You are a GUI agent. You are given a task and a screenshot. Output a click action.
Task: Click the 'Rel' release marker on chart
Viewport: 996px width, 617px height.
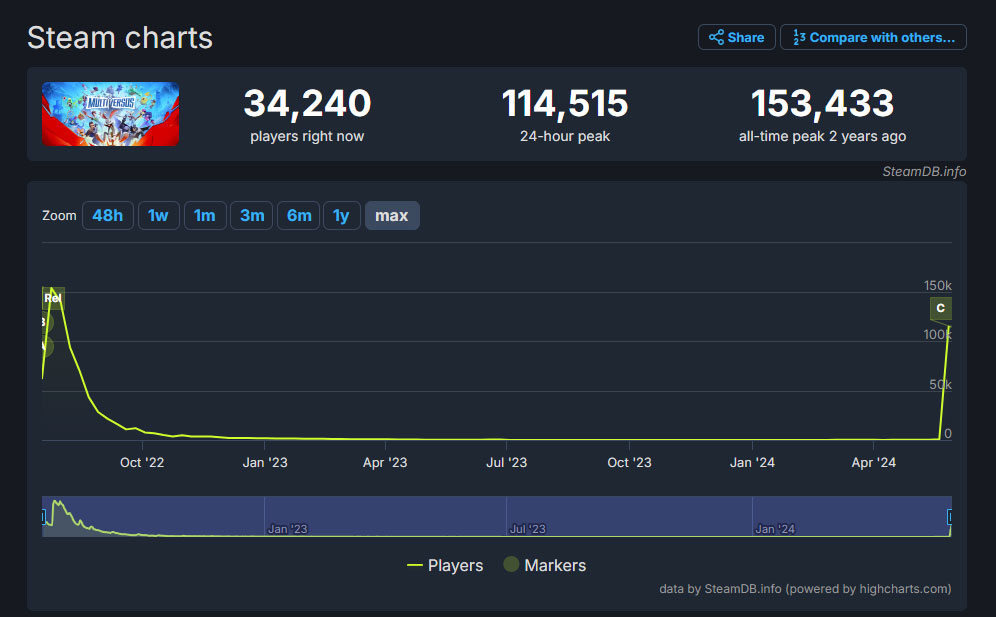53,297
